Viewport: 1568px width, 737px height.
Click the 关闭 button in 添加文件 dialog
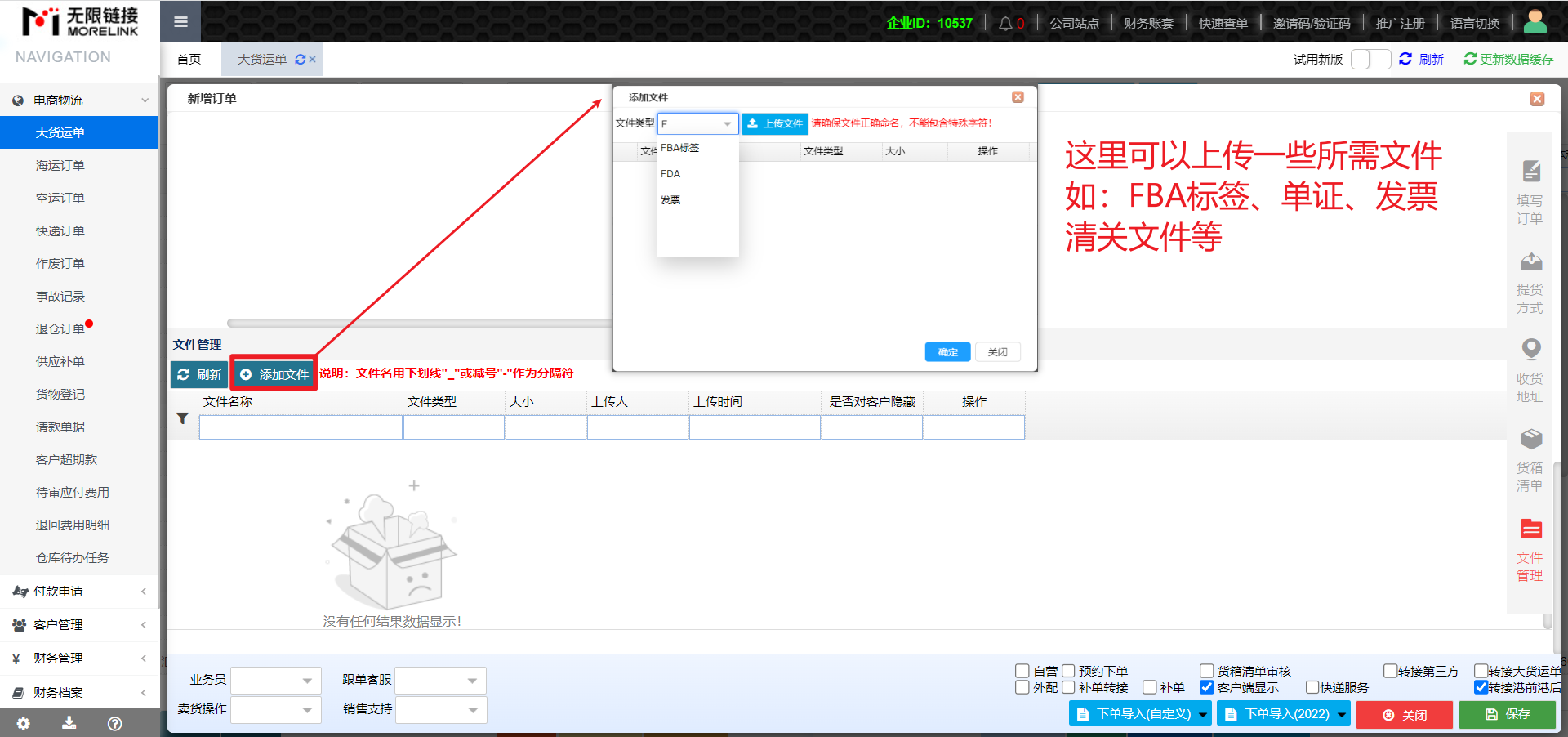coord(998,352)
